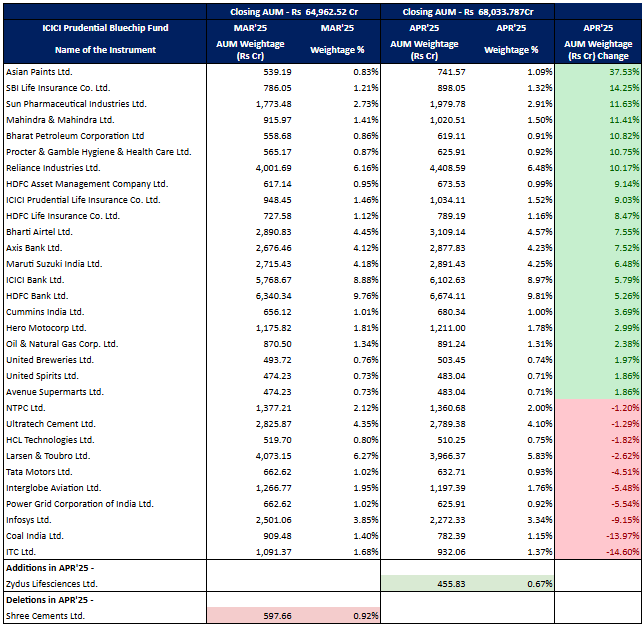Select the Ultratech Cement Ltd. cell
Viewport: 643px width, 625px height.
pyautogui.click(x=51, y=424)
